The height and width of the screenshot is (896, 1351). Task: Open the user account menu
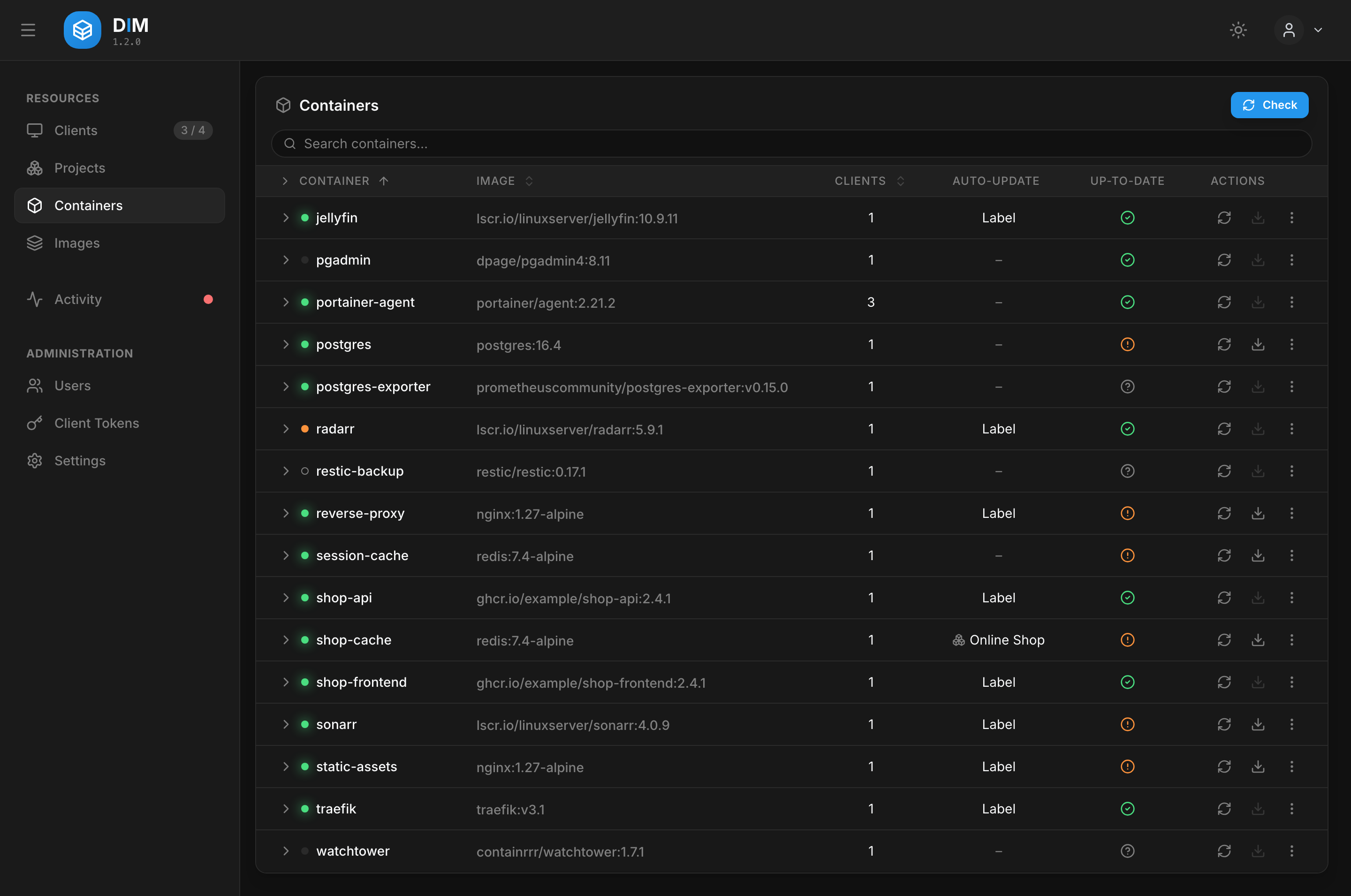[x=1299, y=30]
